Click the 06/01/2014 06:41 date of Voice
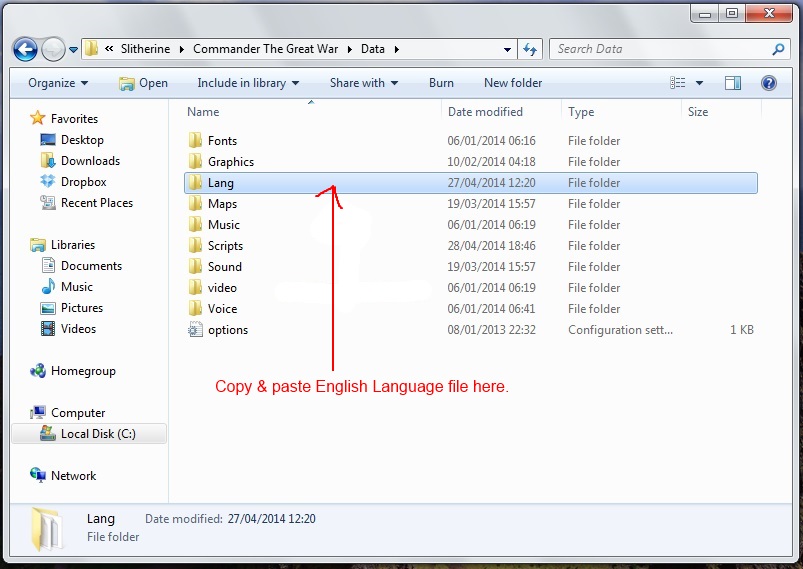Screen dimensions: 803x569 coord(491,308)
